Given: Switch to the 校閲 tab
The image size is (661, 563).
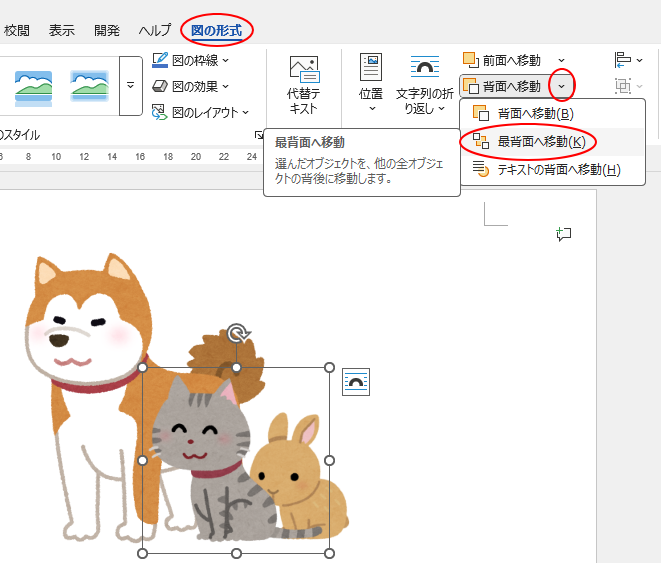Looking at the screenshot, I should click(x=17, y=30).
